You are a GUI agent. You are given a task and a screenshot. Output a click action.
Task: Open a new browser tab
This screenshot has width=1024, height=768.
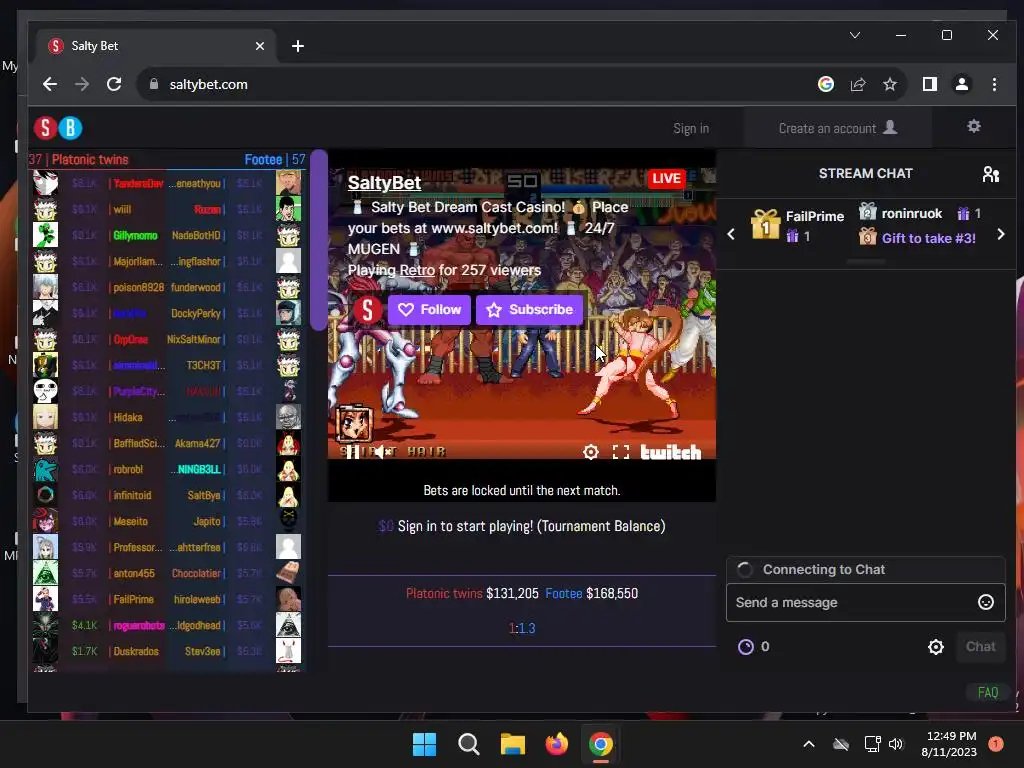point(298,46)
